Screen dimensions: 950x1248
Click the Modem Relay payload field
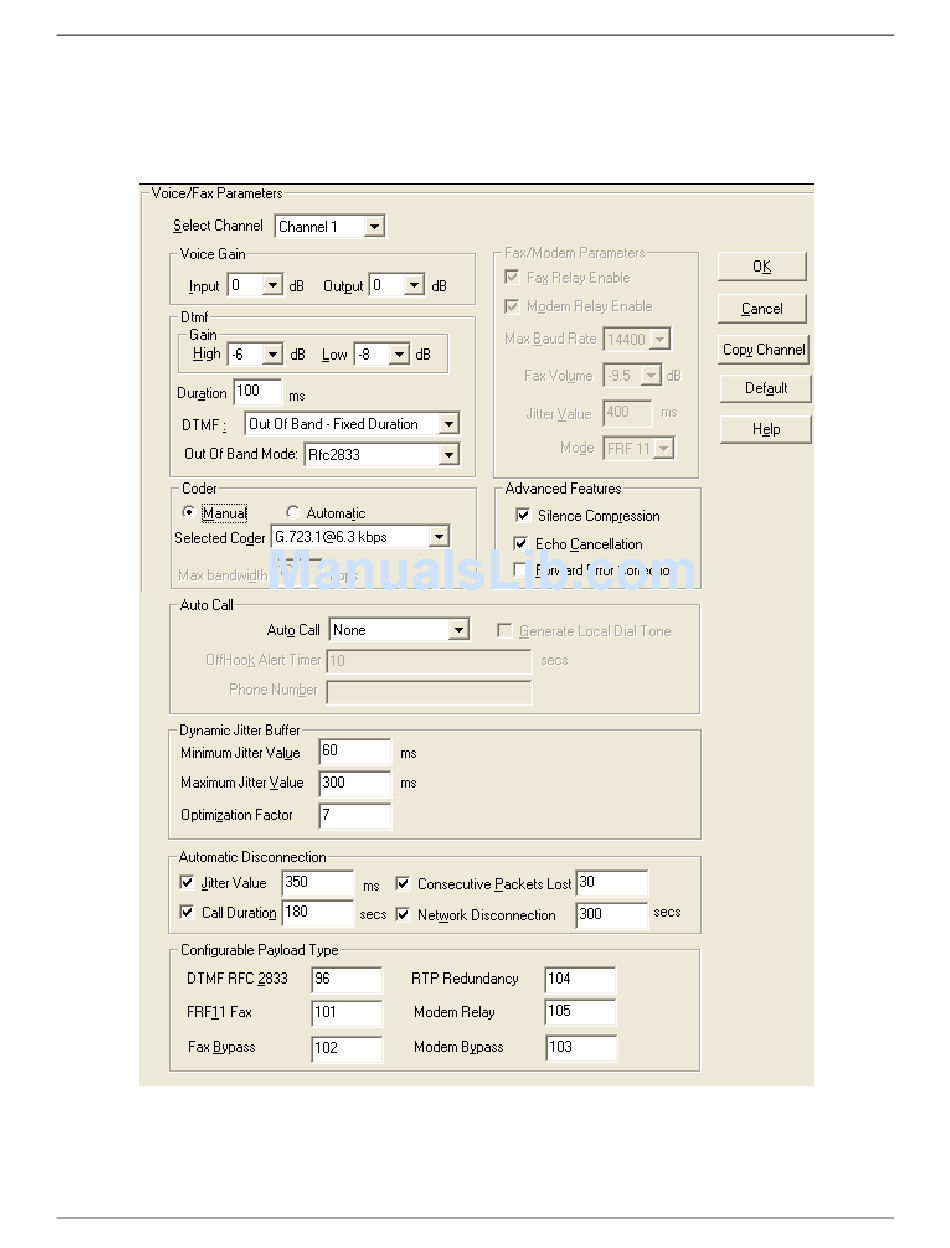pos(581,1012)
